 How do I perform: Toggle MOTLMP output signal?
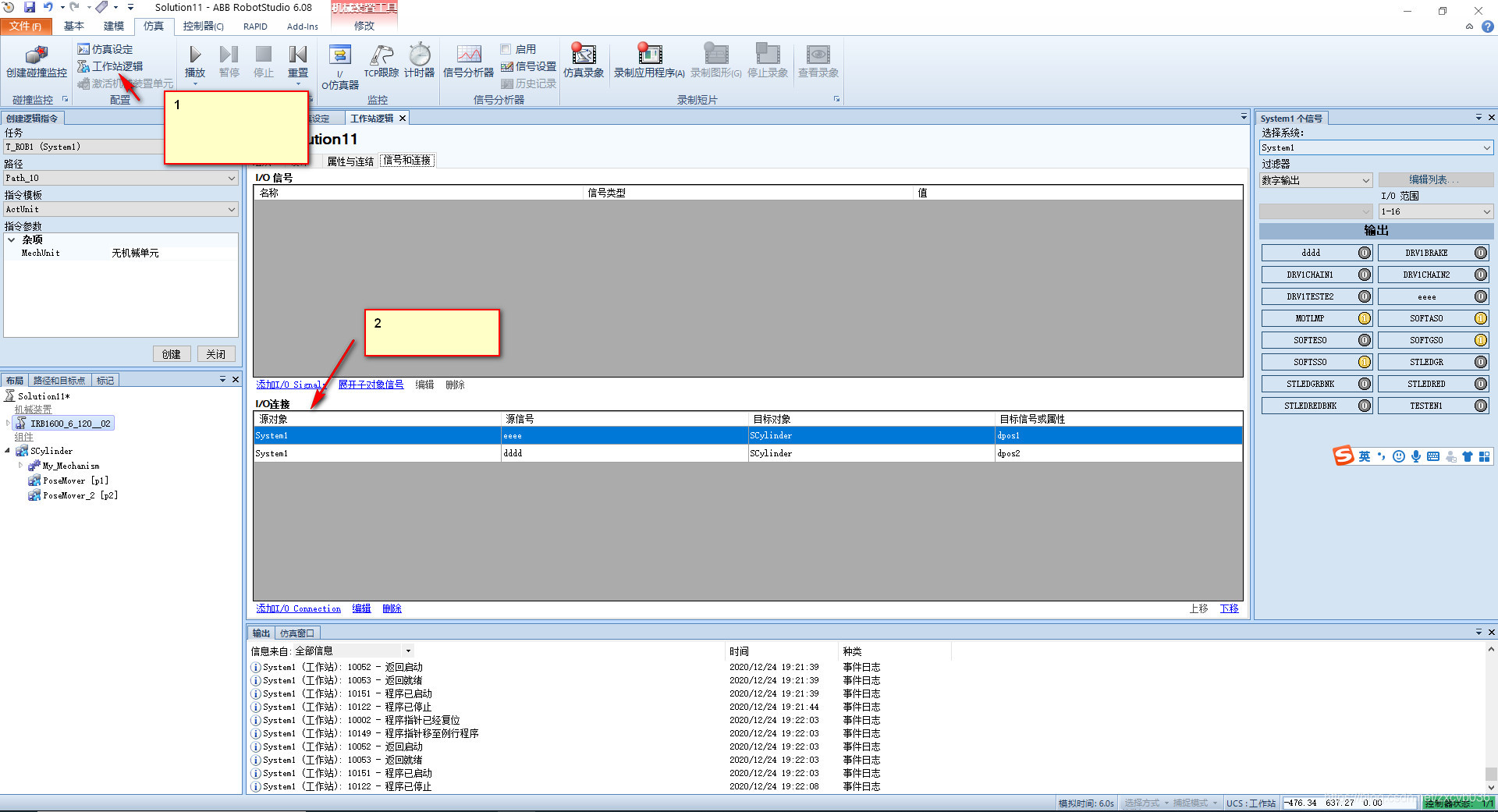pos(1317,318)
